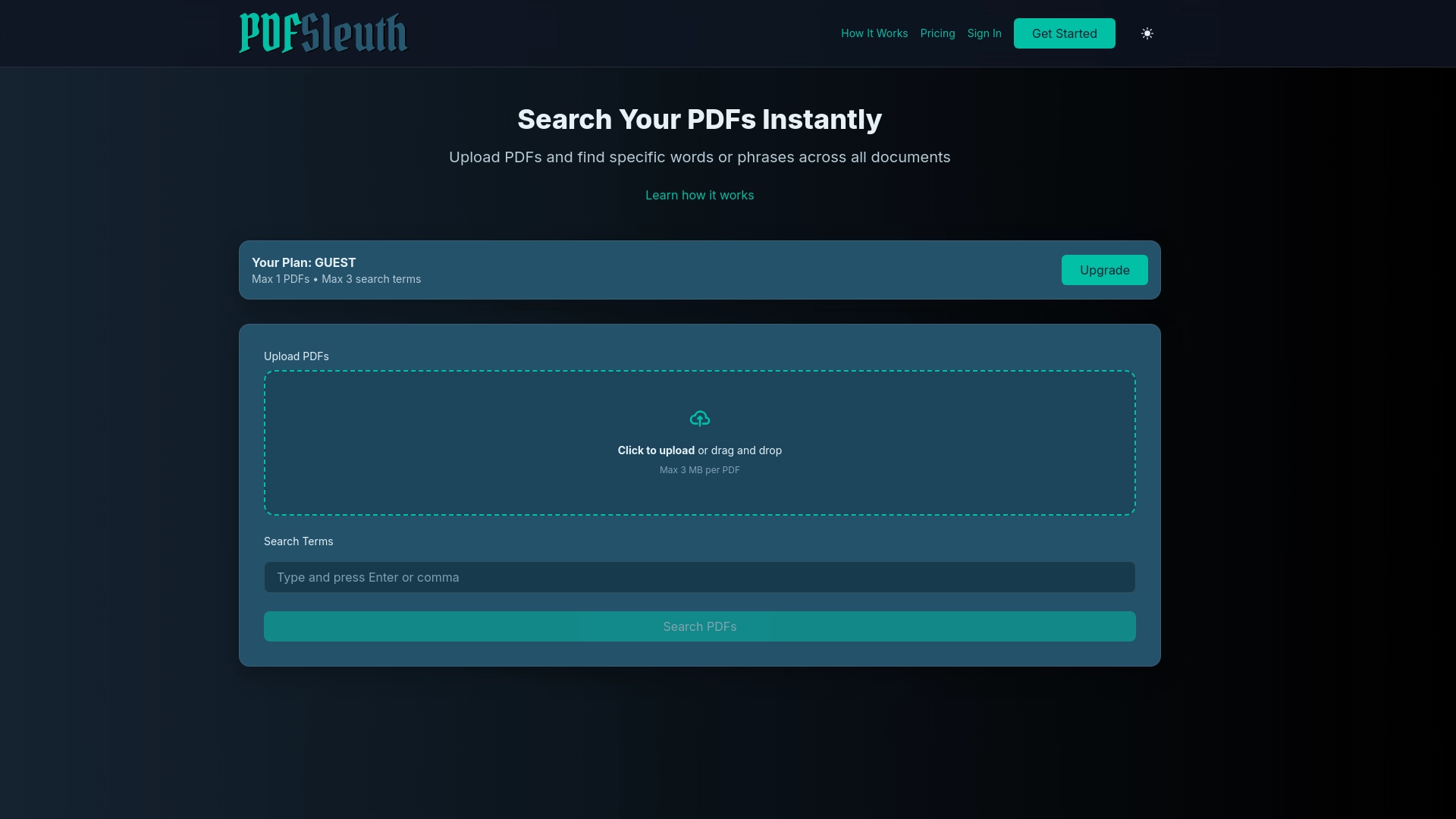Switch theme using the brightness icon
This screenshot has width=1456, height=819.
(1147, 33)
